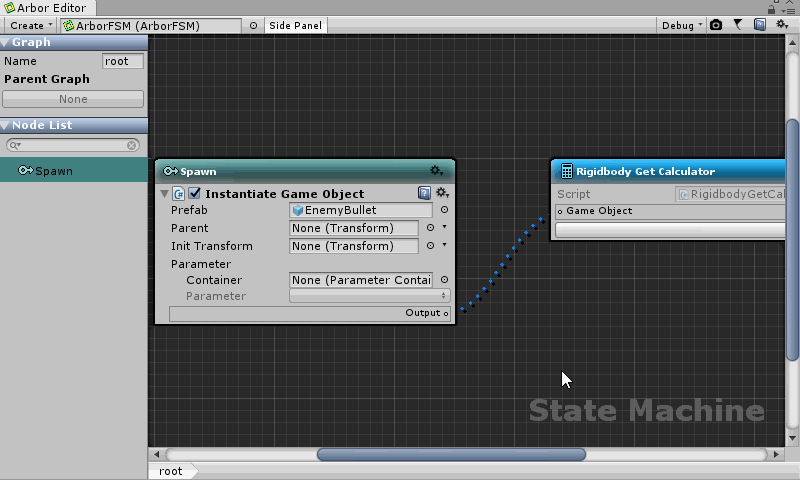Open Instantiate Game Object help icon

tap(424, 193)
